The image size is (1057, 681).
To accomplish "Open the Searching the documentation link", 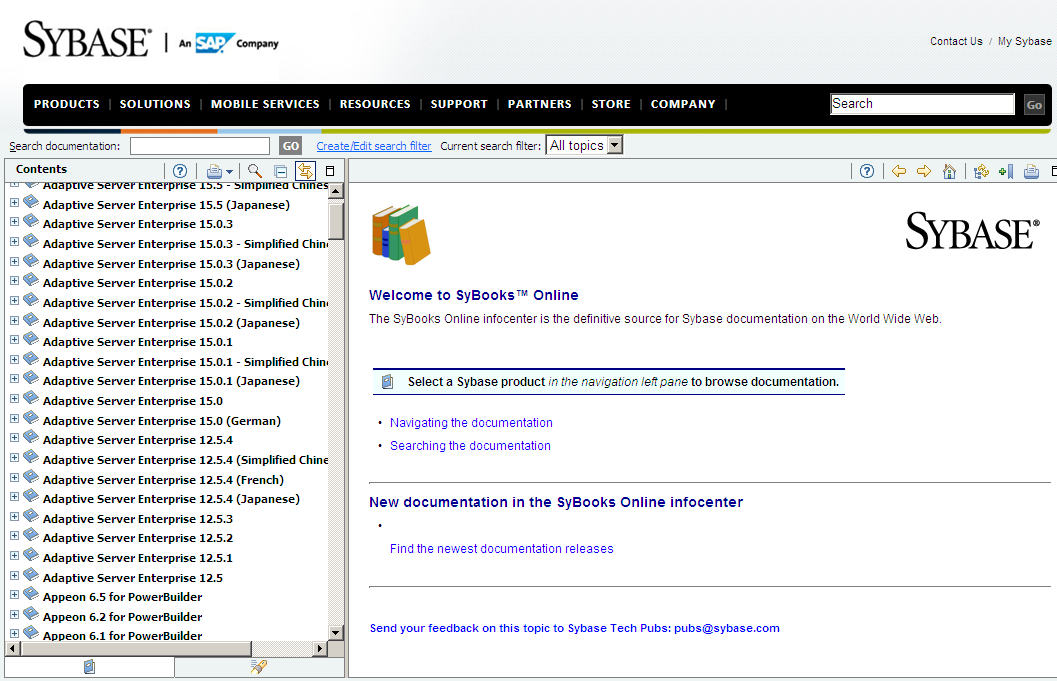I will [x=471, y=446].
